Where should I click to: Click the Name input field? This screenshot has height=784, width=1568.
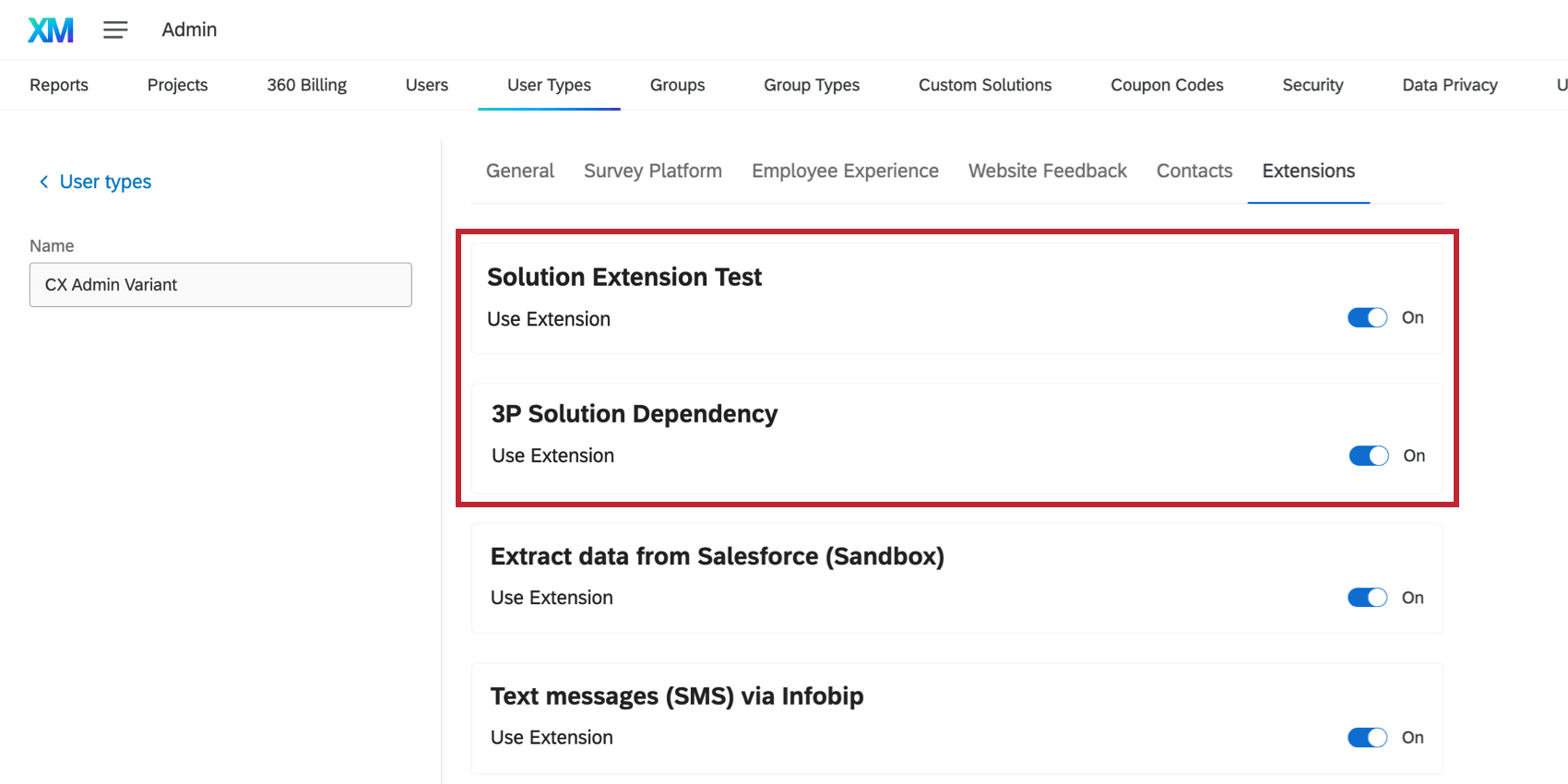pyautogui.click(x=220, y=285)
